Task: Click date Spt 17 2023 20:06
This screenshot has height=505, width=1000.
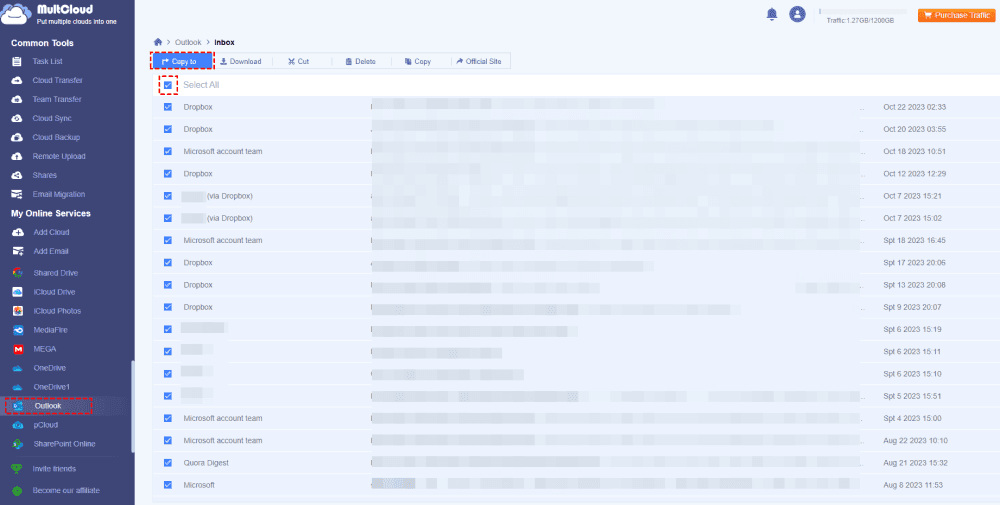Action: 915,263
